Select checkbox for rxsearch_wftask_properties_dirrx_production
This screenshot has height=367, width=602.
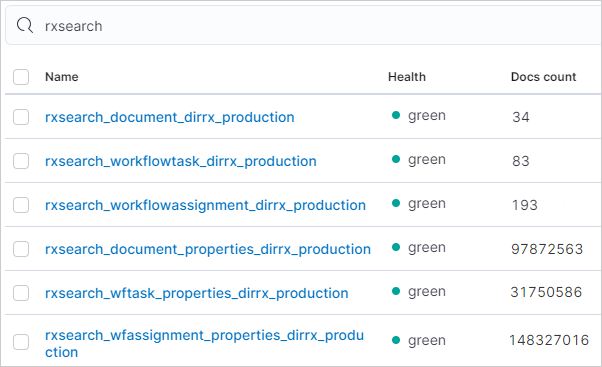(21, 293)
